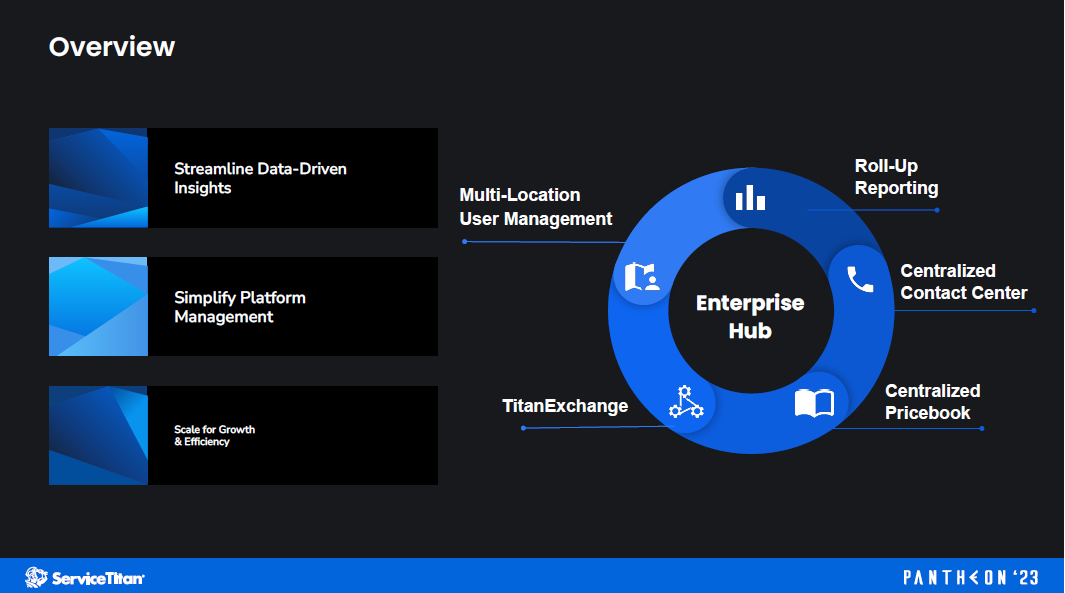Select the Enterprise Hub center circle
The image size is (1065, 593).
click(x=751, y=312)
